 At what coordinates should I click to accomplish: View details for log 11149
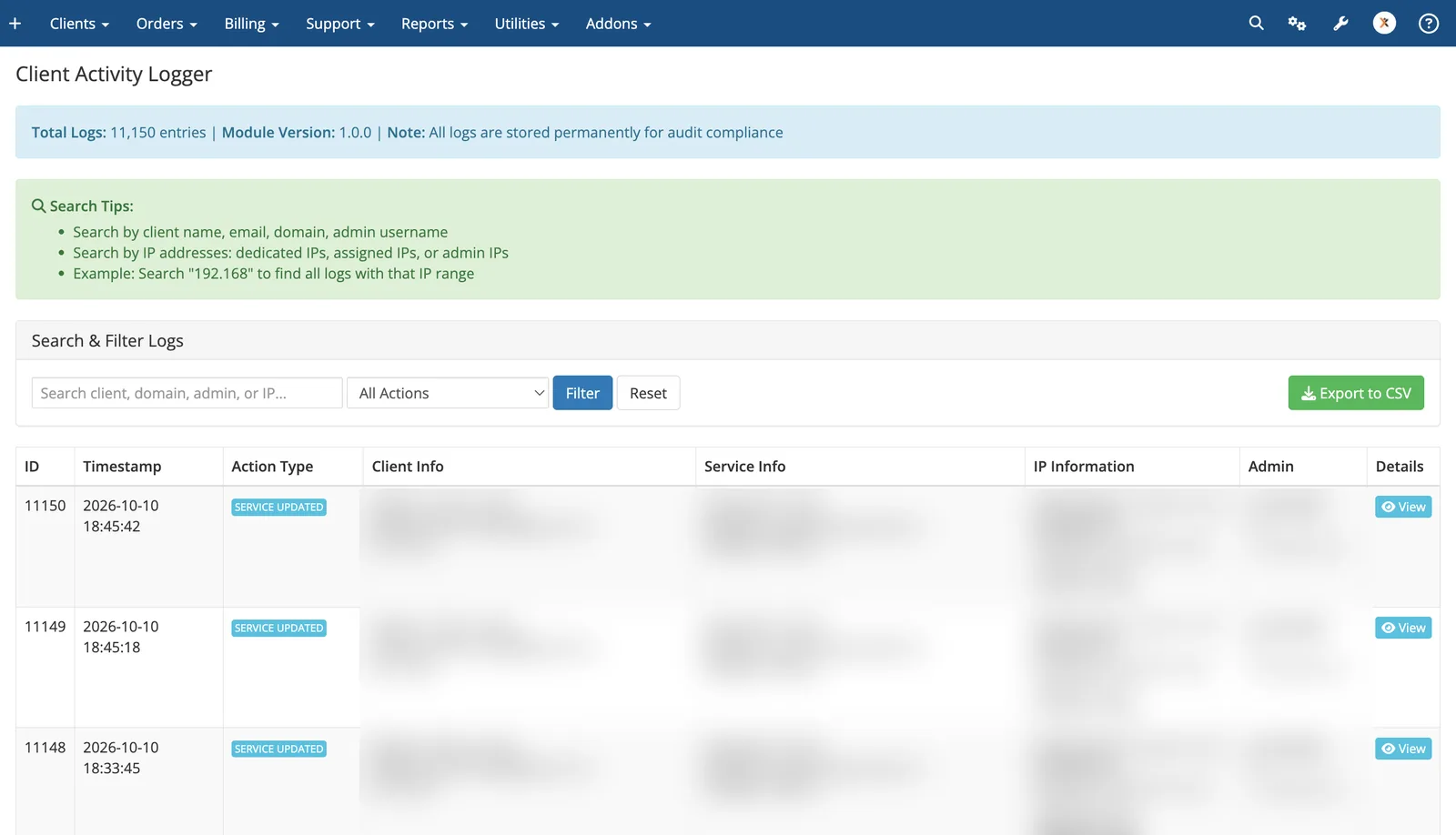[x=1403, y=628]
